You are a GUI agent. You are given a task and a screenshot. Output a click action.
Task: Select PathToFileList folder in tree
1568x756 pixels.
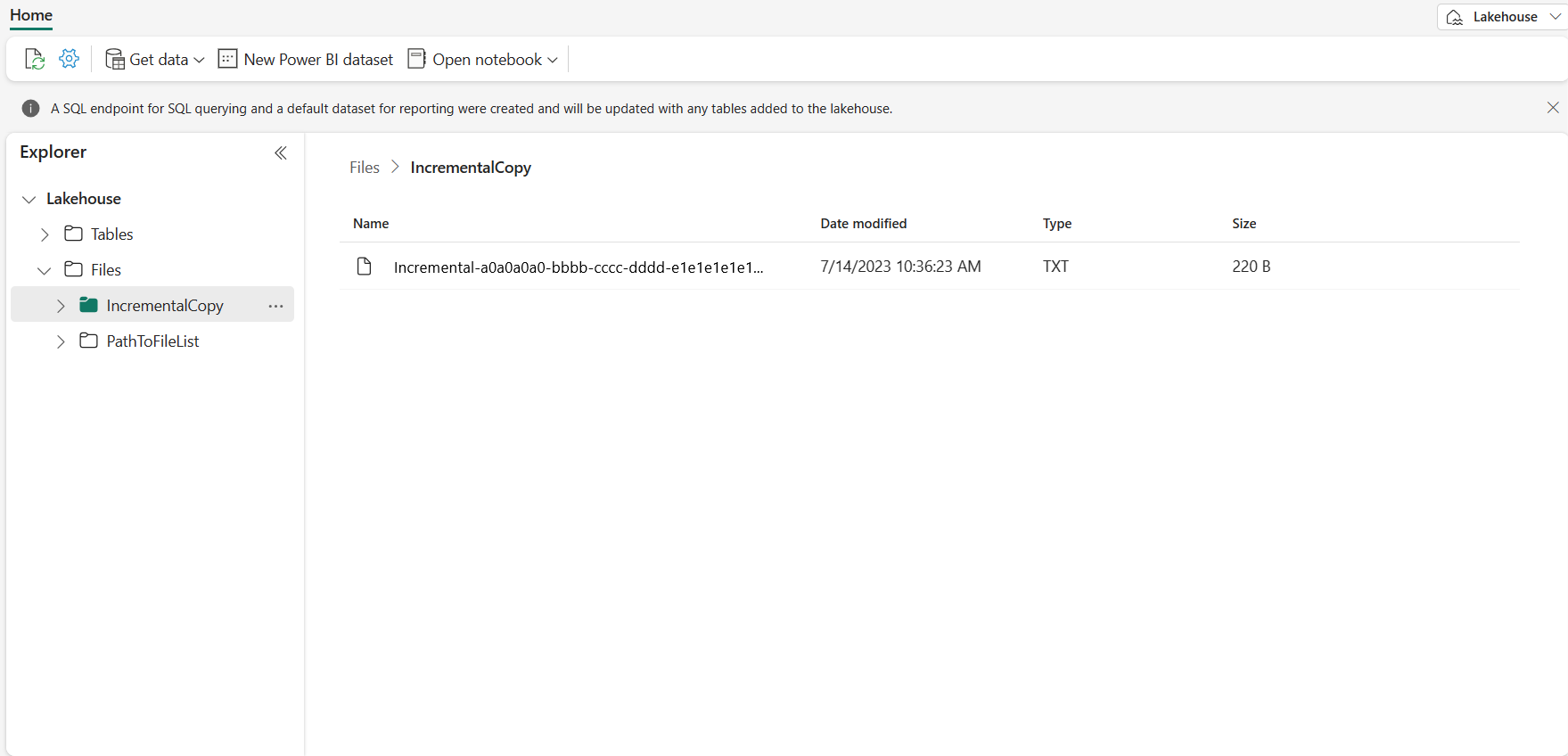click(152, 341)
